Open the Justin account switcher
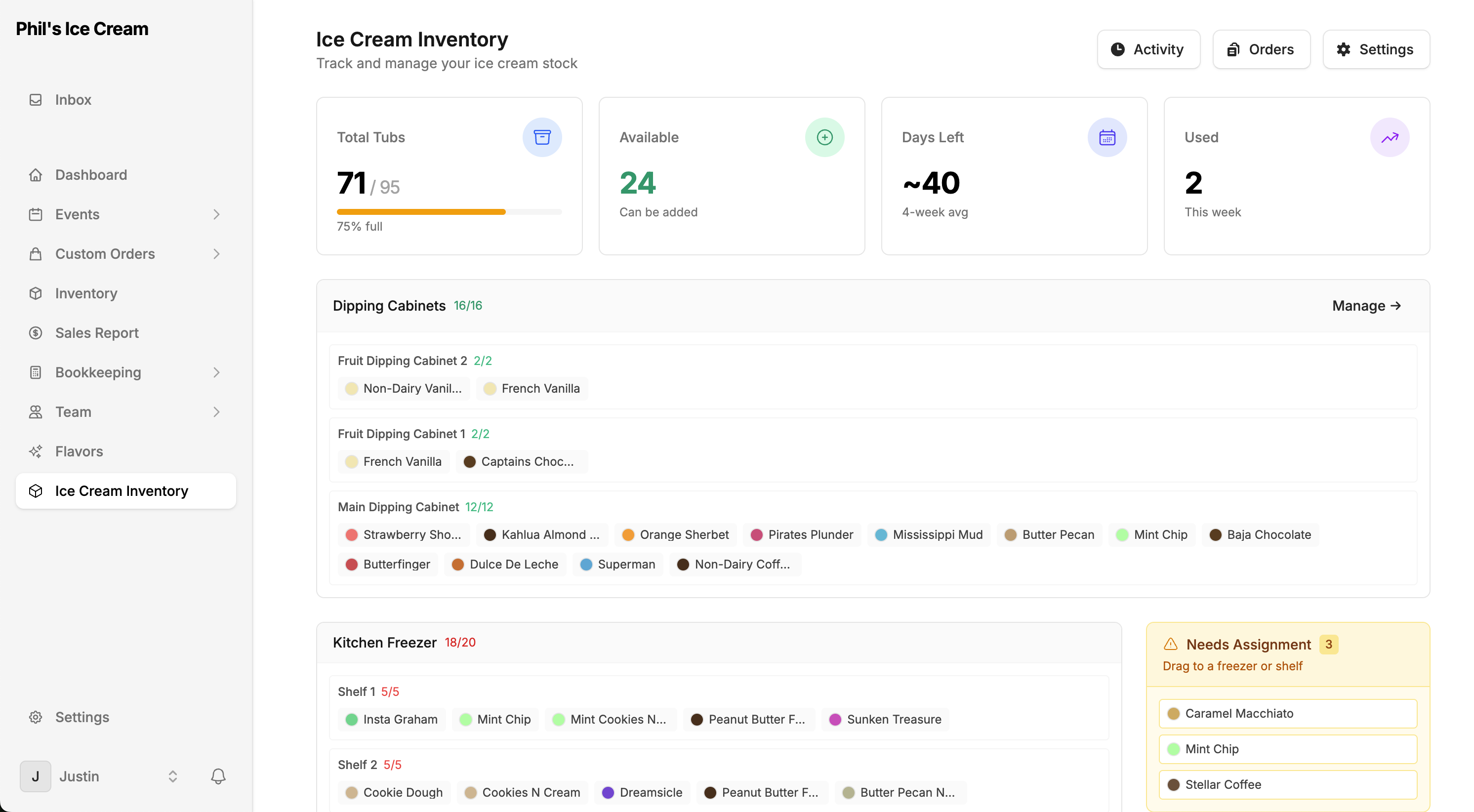Viewport: 1474px width, 812px height. pos(172,776)
